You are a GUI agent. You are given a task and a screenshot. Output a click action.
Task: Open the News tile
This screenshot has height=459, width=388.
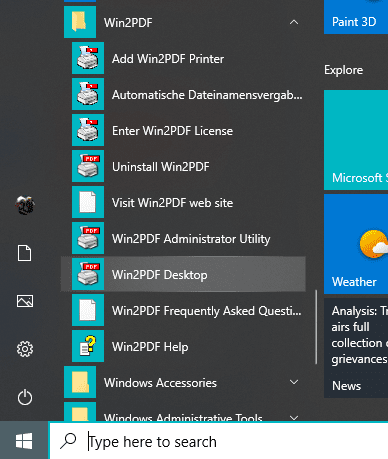pos(356,348)
